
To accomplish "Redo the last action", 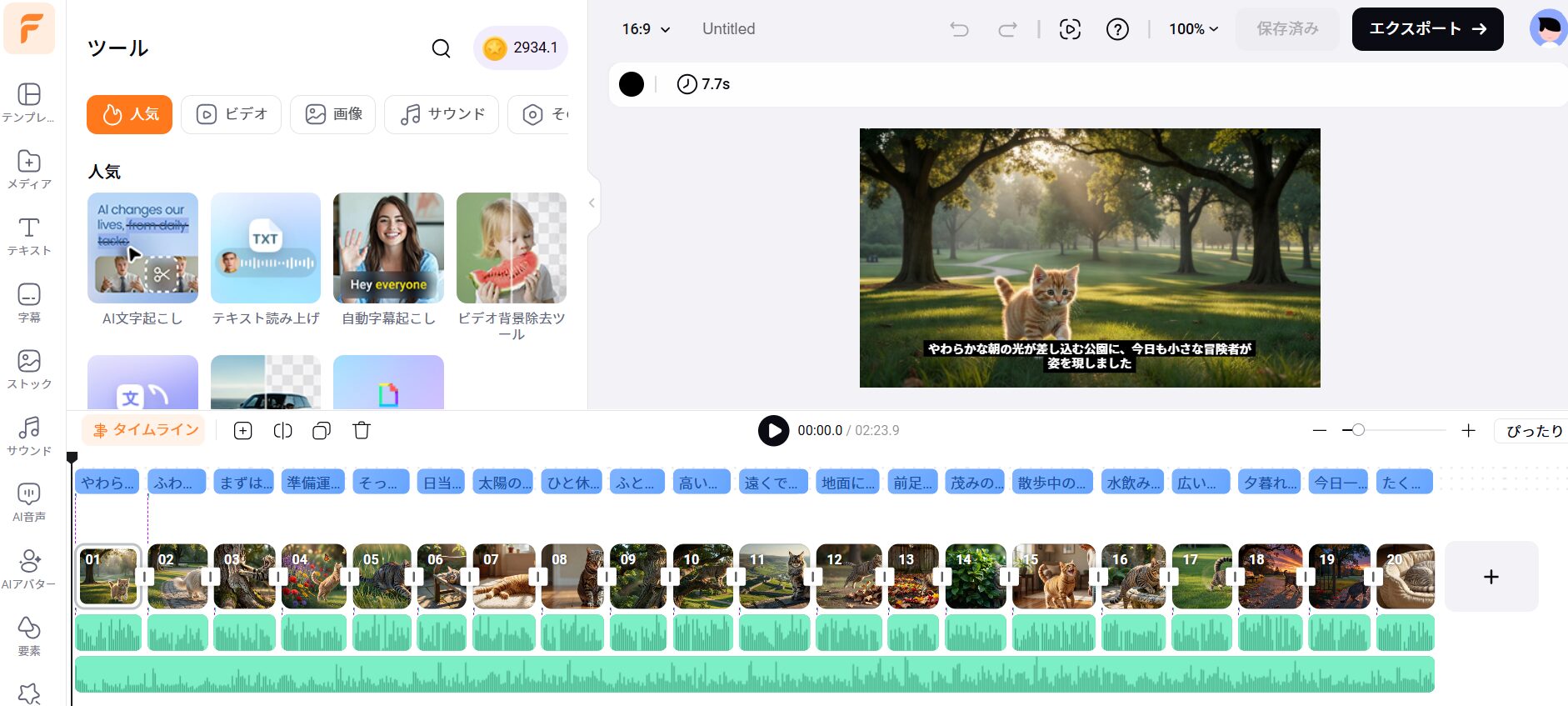I will [x=1007, y=29].
